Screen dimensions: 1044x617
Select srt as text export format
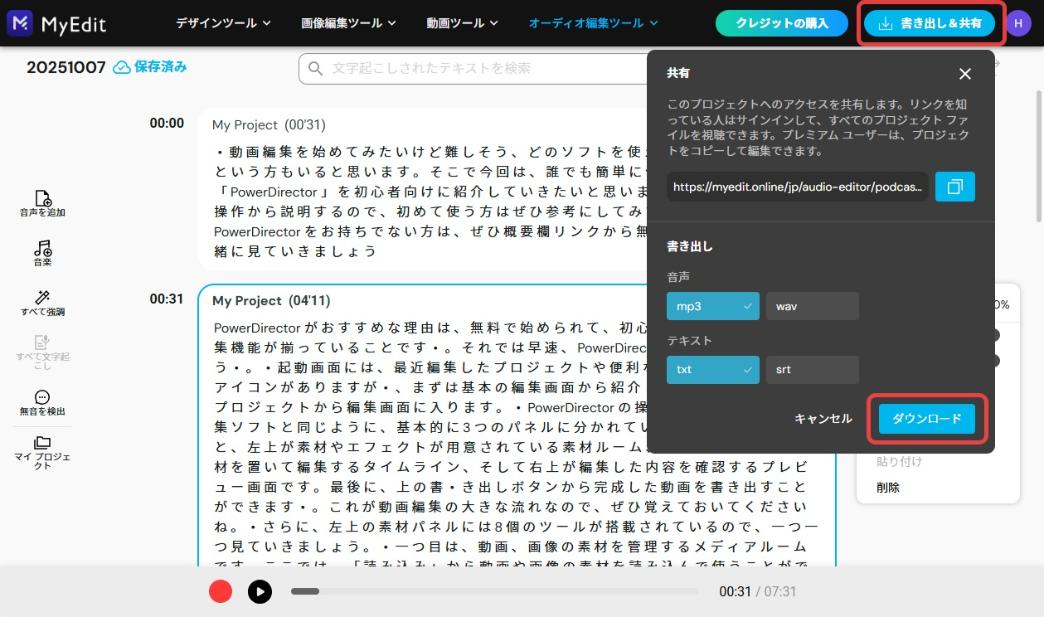(811, 369)
